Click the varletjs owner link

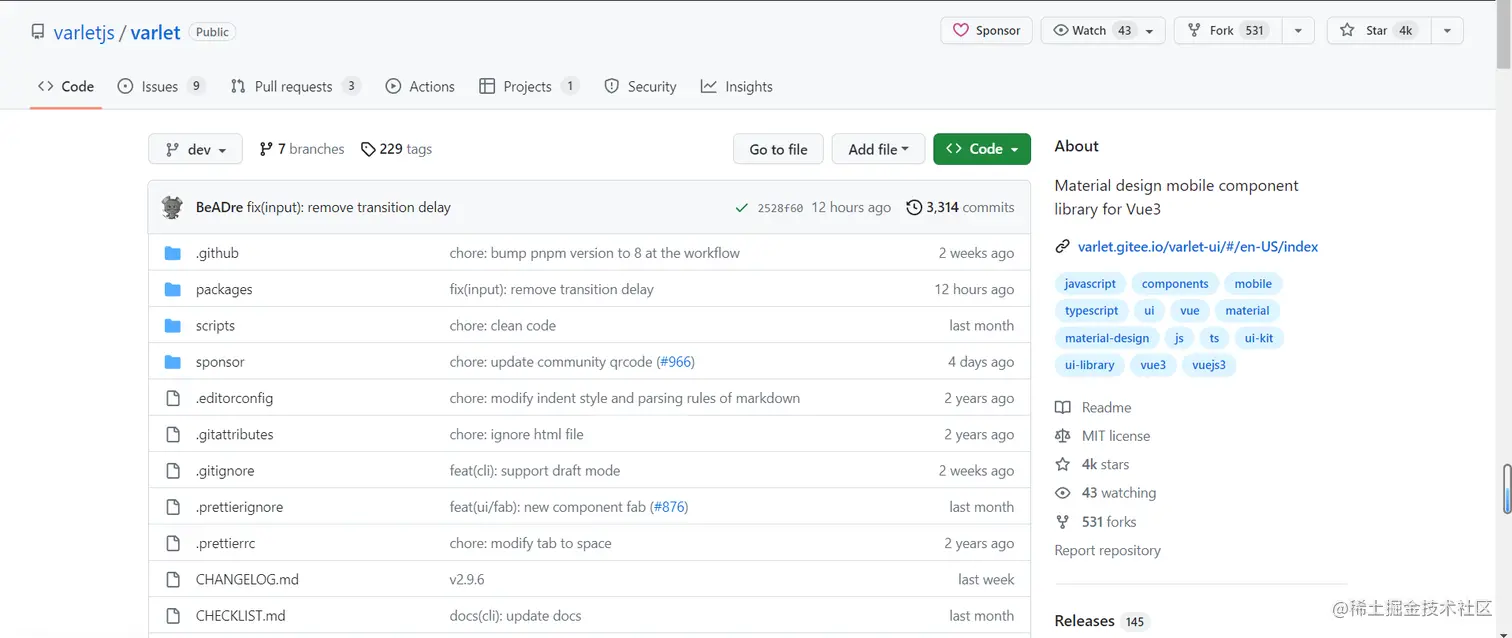click(x=83, y=32)
